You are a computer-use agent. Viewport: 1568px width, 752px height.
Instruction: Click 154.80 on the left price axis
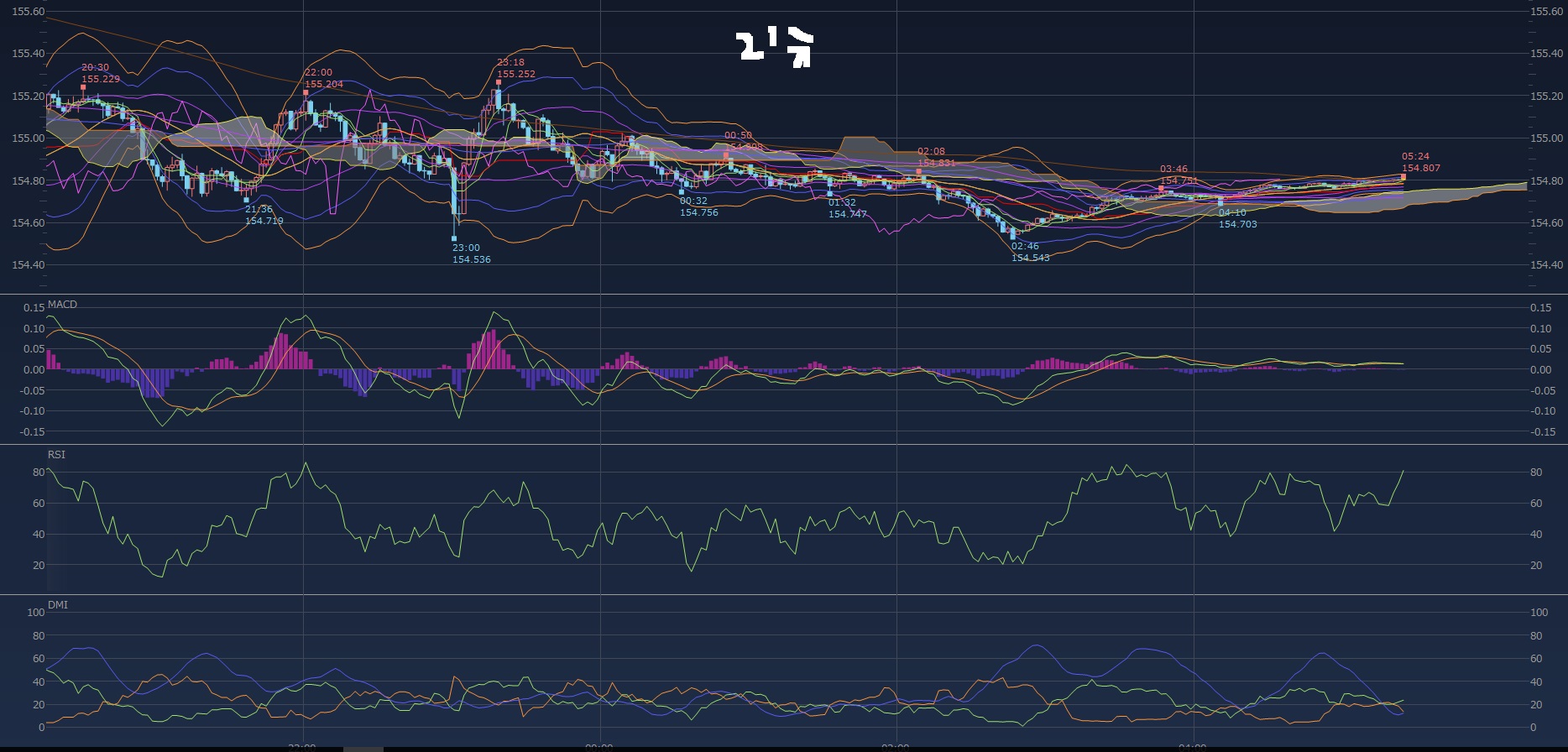click(x=29, y=180)
